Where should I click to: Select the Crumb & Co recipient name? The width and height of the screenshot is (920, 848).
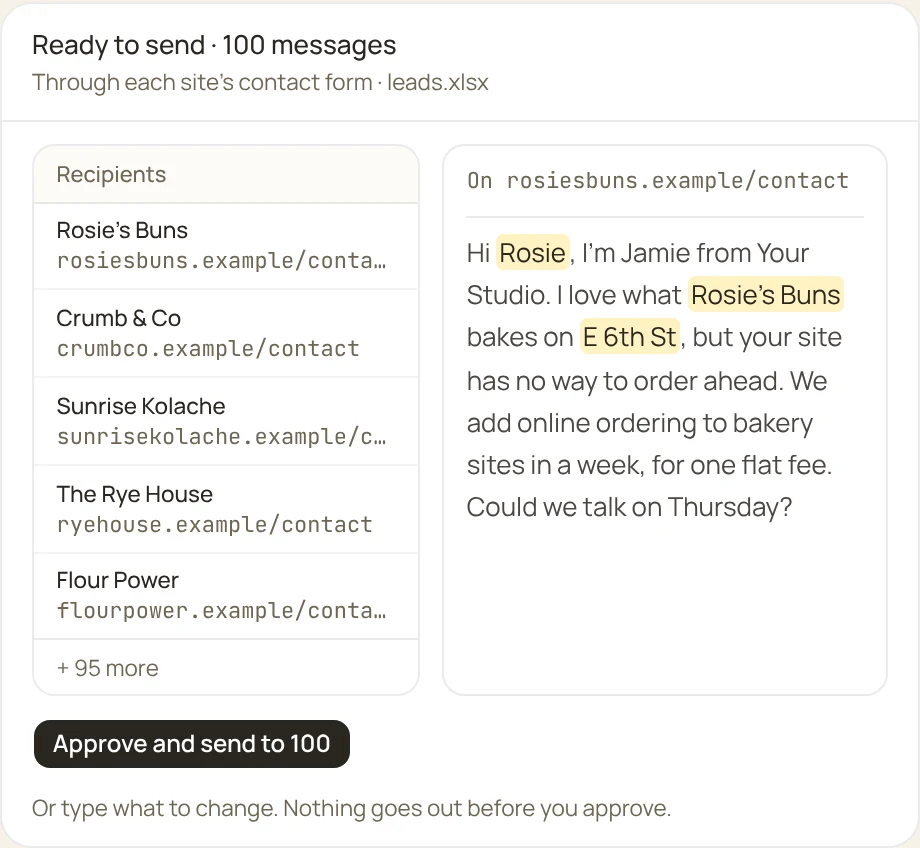[x=119, y=318]
